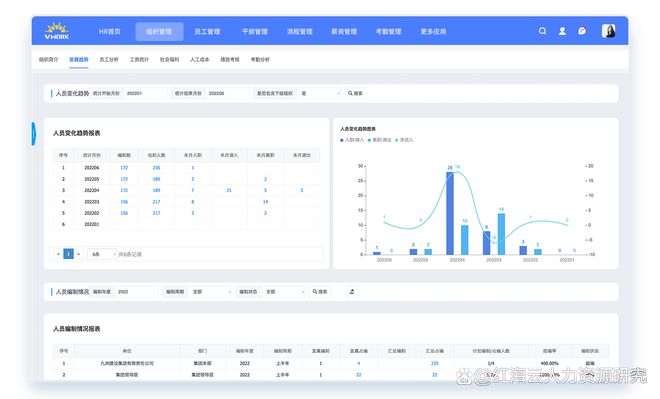This screenshot has width=660, height=399.
Task: Click the 统计月份 column header
Action: pos(92,155)
